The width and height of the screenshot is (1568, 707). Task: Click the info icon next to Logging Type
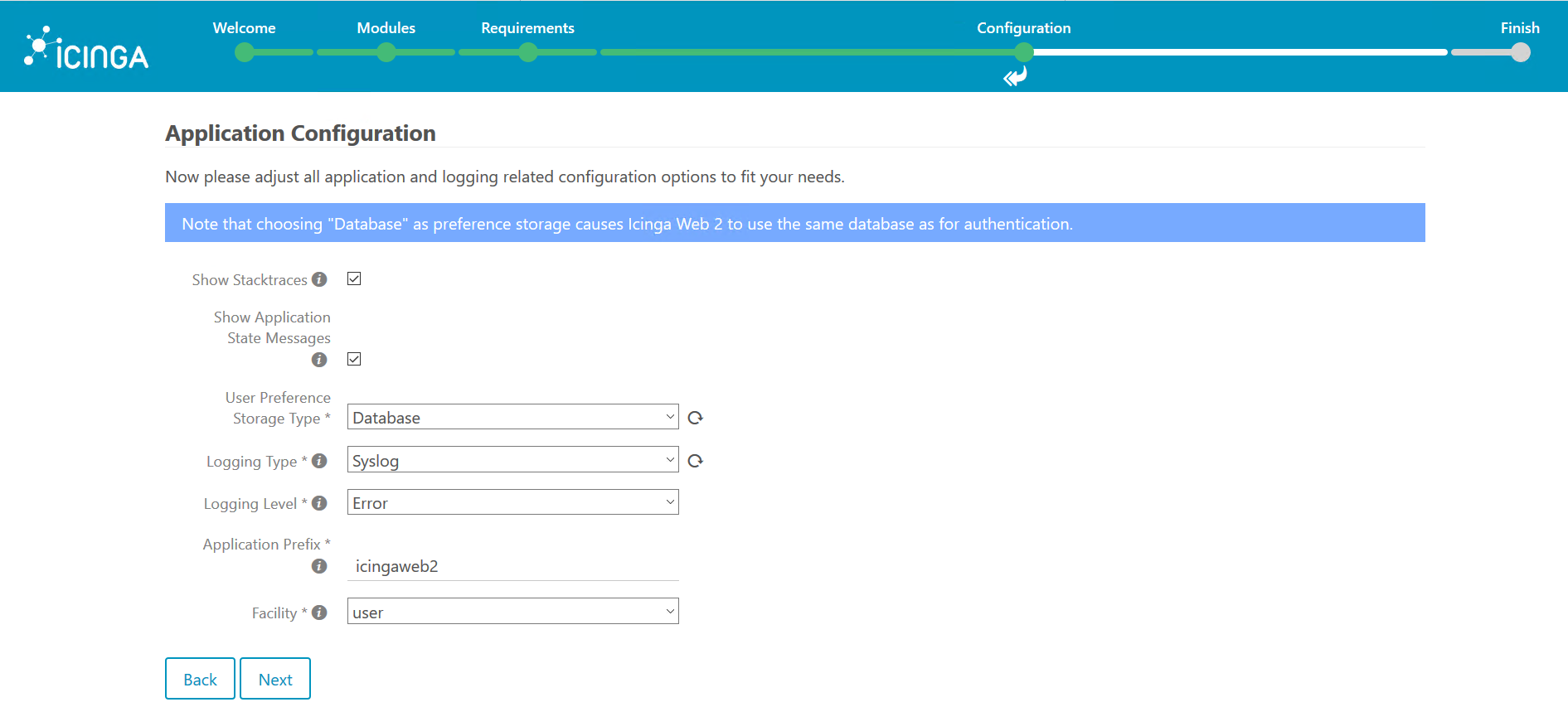tap(319, 461)
